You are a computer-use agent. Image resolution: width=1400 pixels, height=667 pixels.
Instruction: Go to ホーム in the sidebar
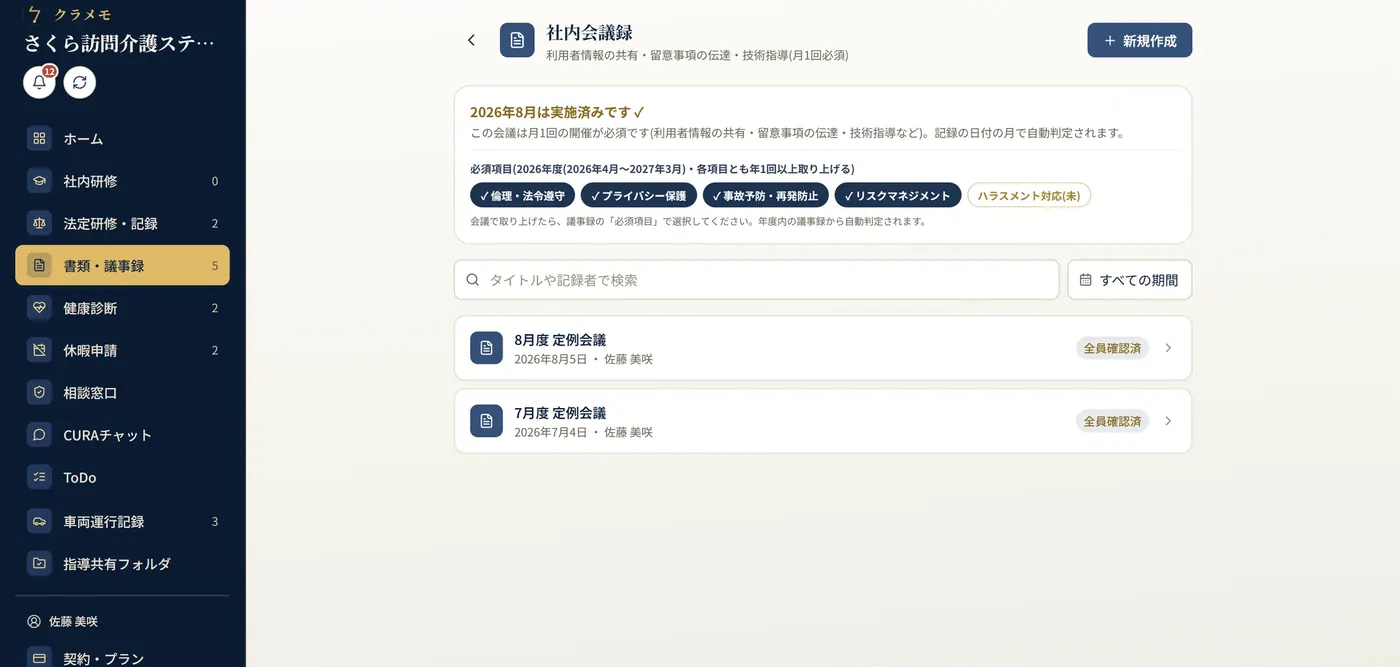click(x=122, y=139)
